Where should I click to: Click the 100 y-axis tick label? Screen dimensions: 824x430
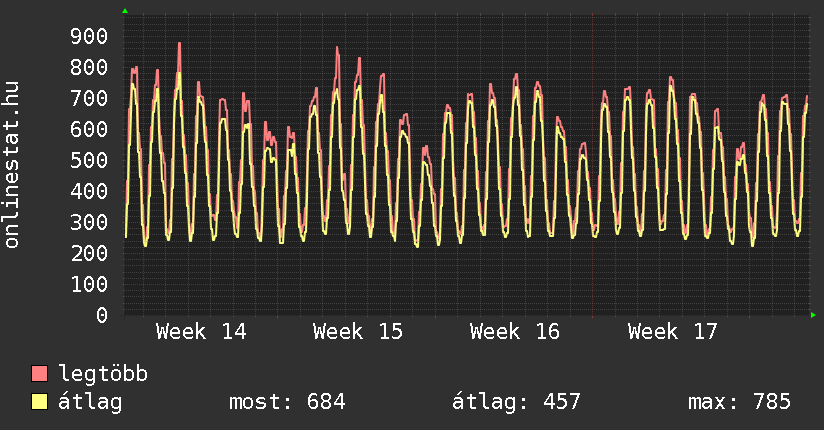(89, 285)
